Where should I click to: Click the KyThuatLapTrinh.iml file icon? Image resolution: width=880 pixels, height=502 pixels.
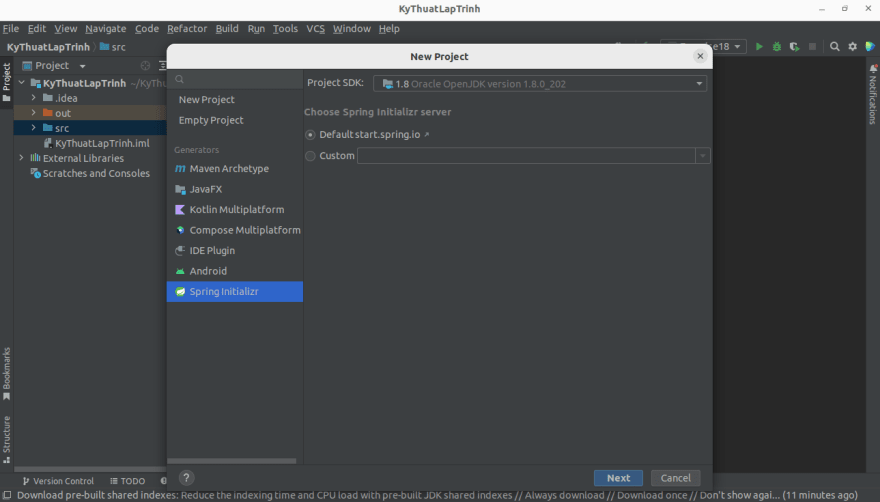point(48,143)
